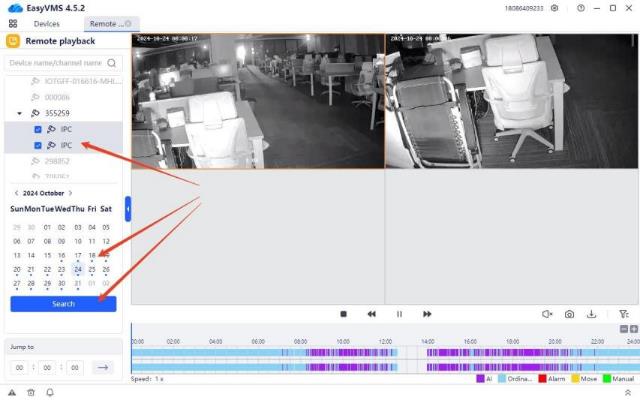Image resolution: width=640 pixels, height=400 pixels.
Task: Click the rewind playback icon
Action: point(371,314)
